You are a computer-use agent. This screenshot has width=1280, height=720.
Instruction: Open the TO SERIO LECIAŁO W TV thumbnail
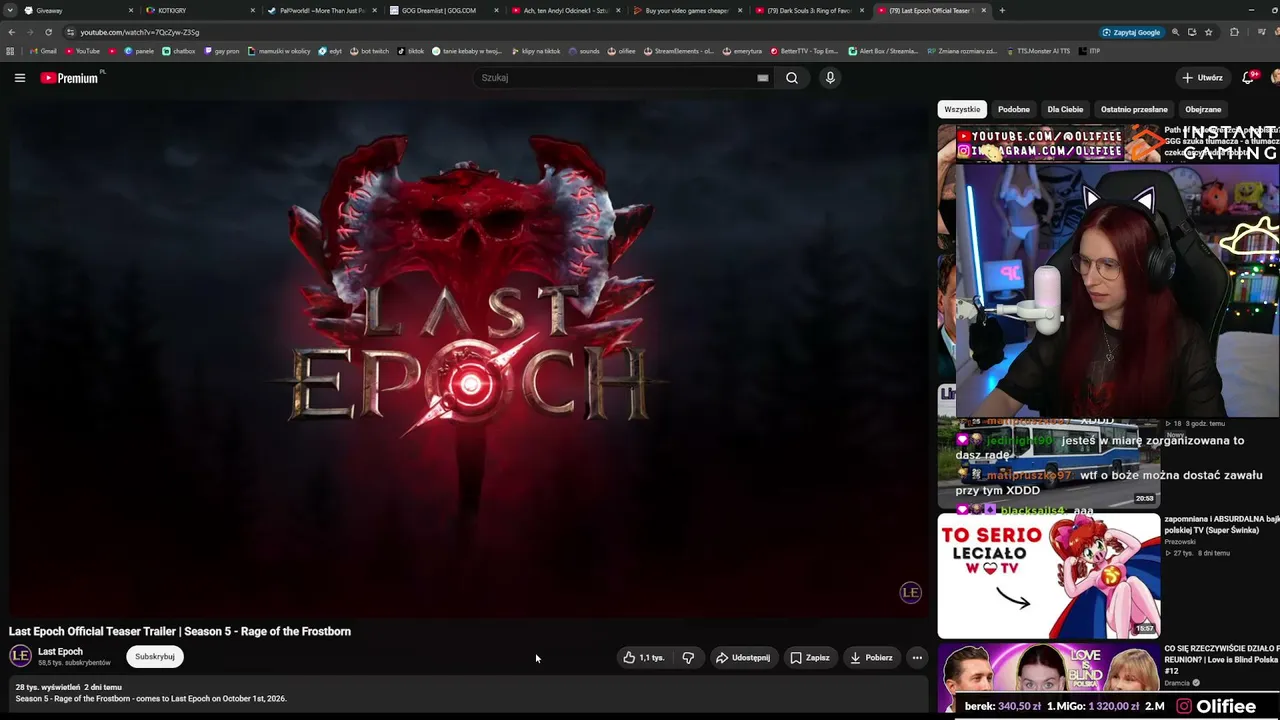click(1049, 576)
